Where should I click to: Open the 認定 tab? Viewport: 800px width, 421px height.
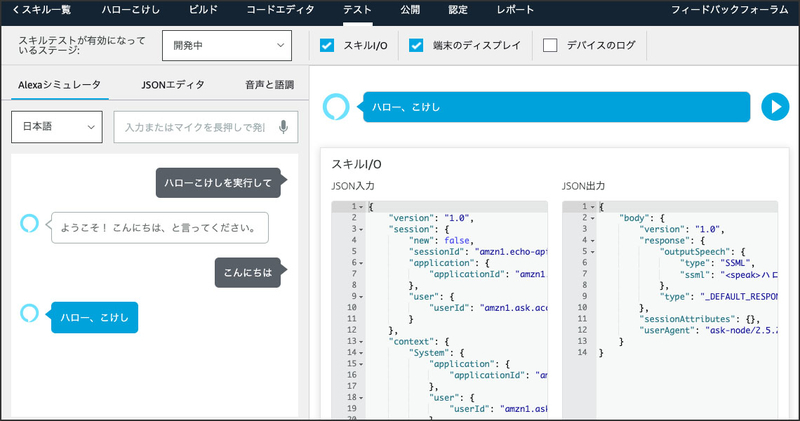click(x=458, y=10)
